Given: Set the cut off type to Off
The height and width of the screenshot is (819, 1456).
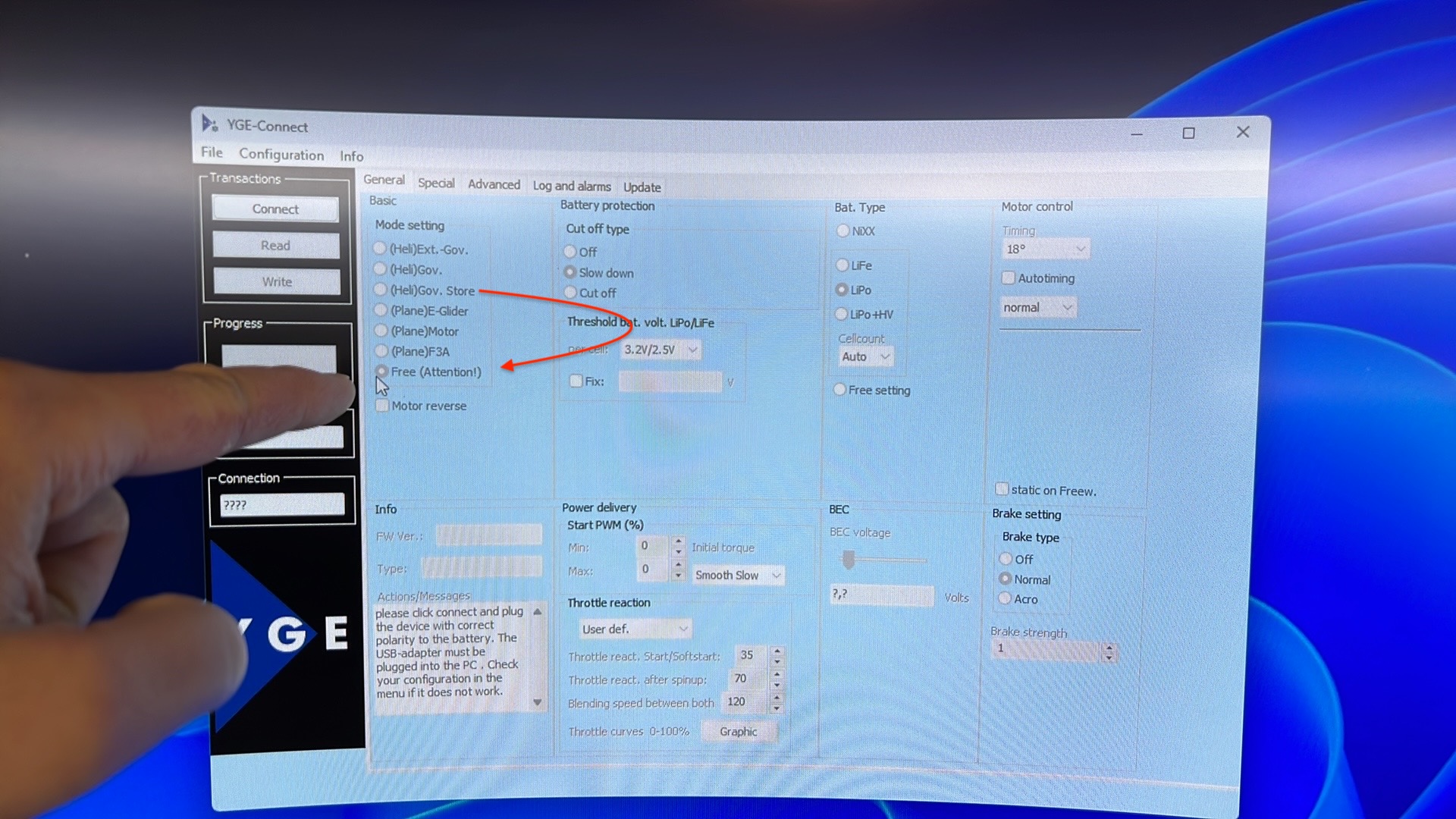Looking at the screenshot, I should coord(570,252).
